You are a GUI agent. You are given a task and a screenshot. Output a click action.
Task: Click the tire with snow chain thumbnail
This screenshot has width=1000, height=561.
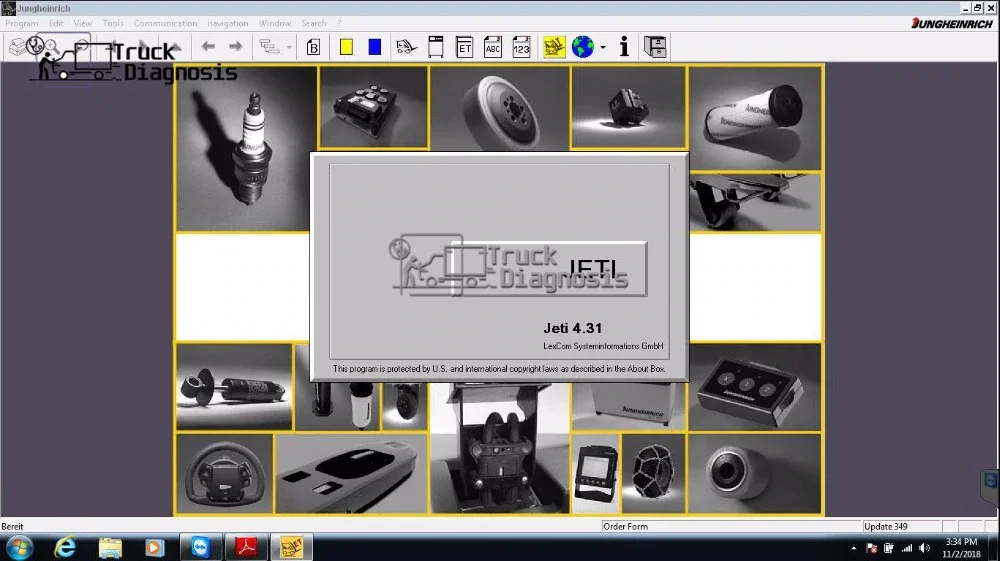tap(654, 473)
